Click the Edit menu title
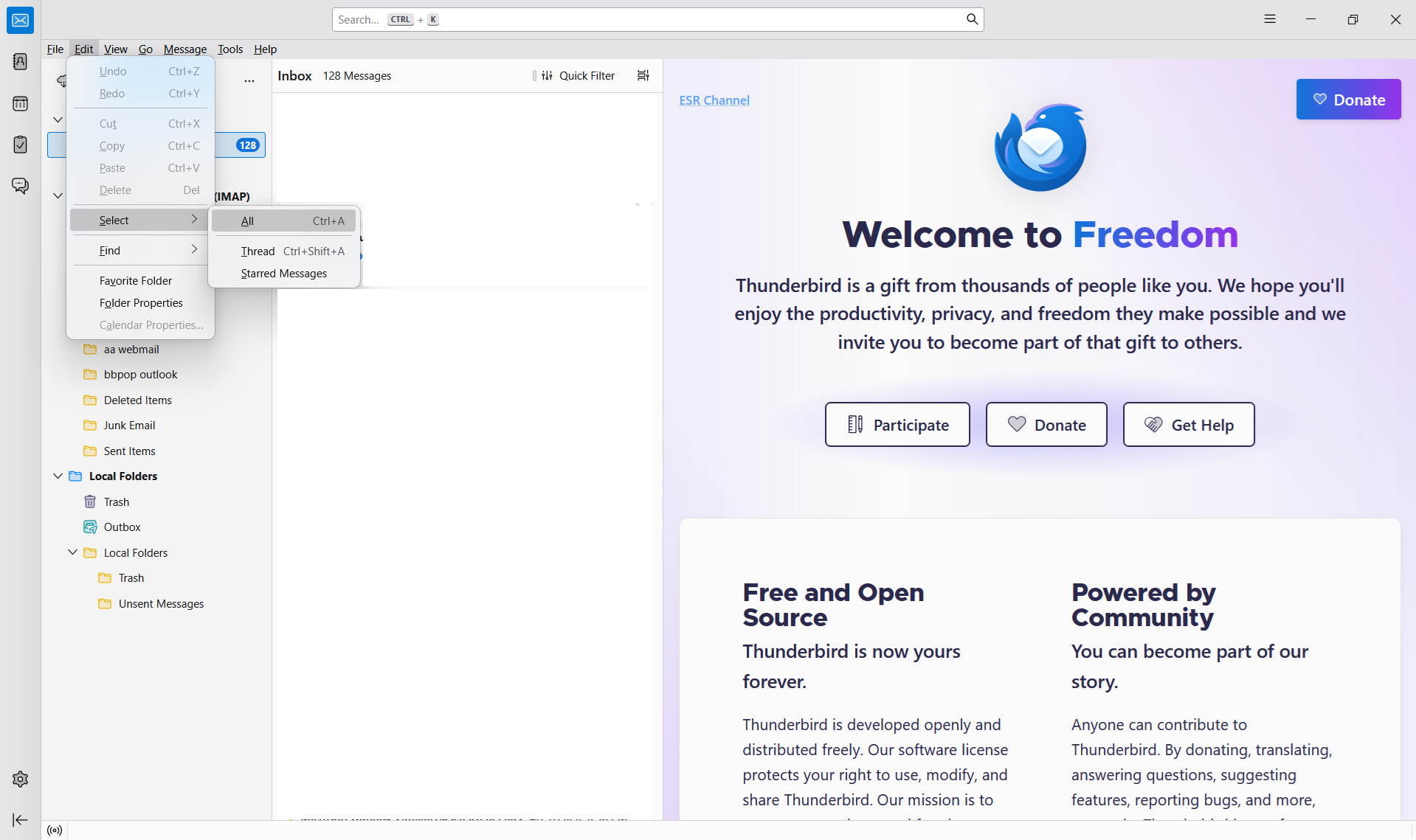Screen dimensions: 1416x840 (x=83, y=49)
